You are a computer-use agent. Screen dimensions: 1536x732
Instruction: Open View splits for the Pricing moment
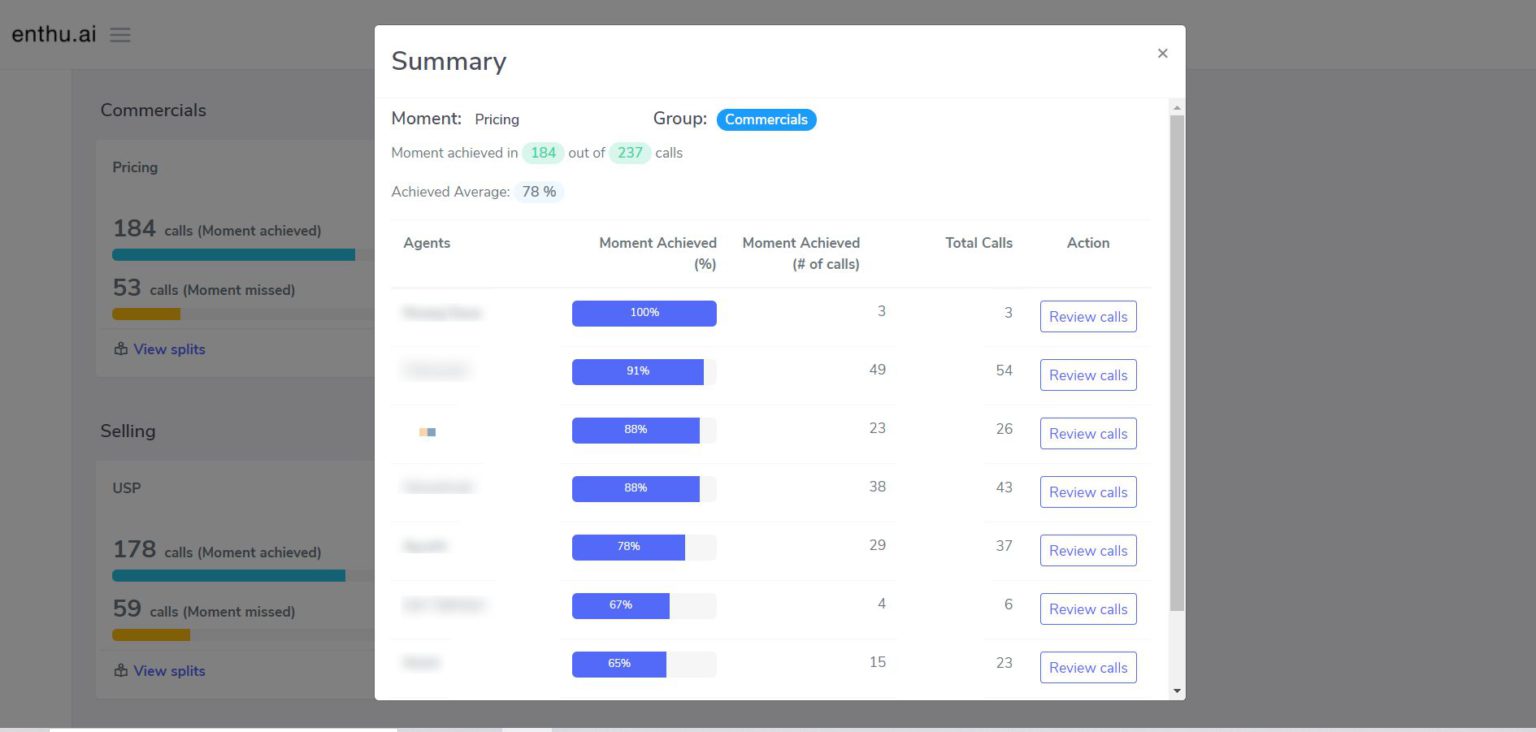click(168, 349)
